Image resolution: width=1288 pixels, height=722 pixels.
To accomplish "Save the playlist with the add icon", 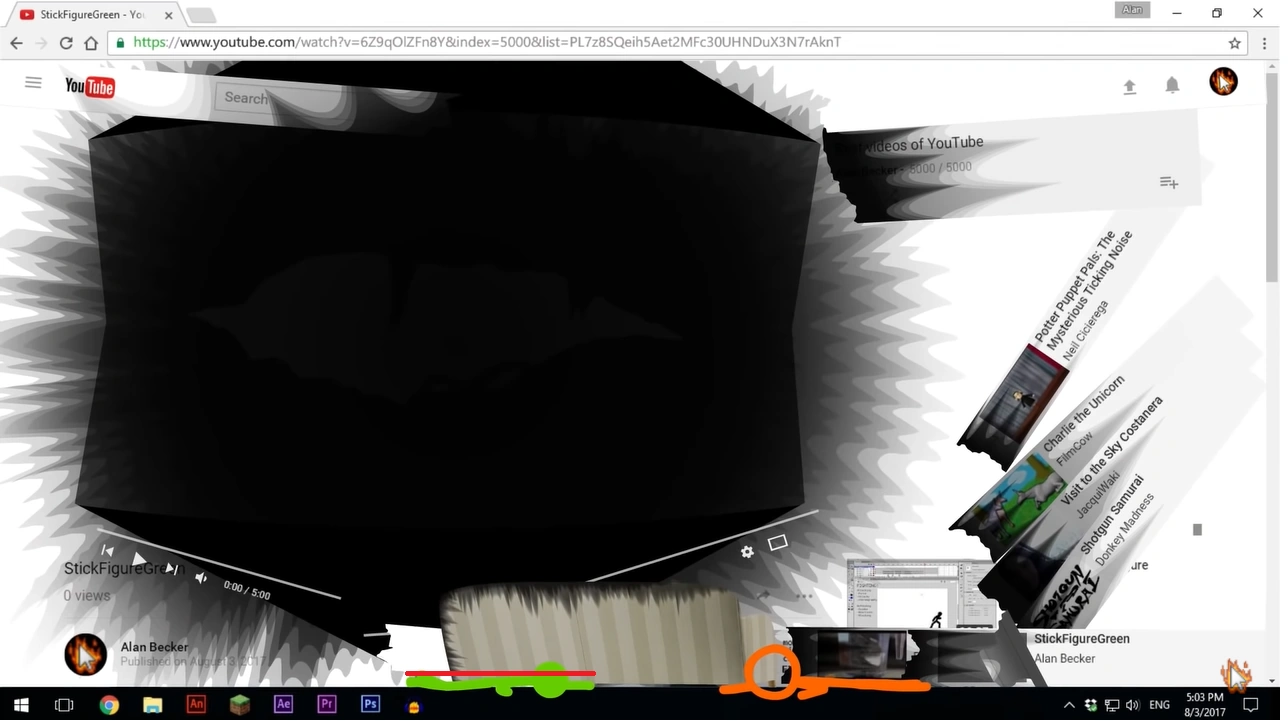I will coord(1169,182).
